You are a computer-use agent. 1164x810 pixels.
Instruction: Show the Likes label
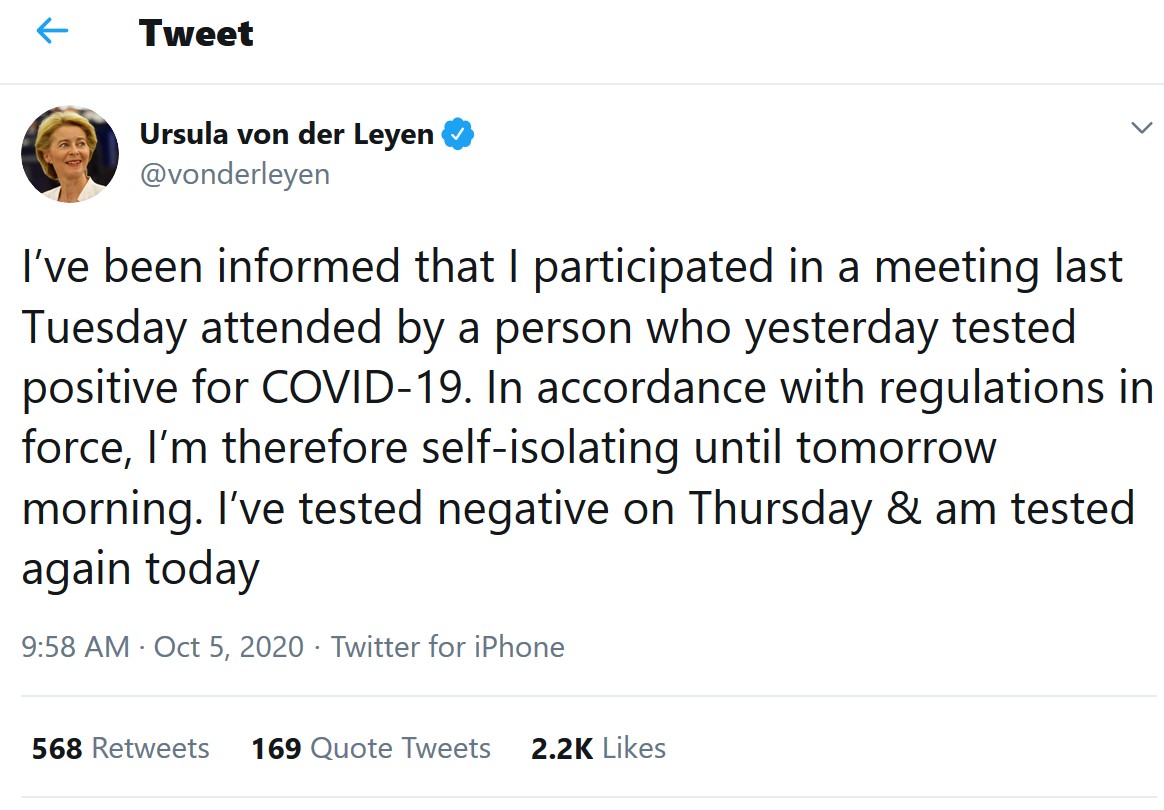click(x=634, y=748)
